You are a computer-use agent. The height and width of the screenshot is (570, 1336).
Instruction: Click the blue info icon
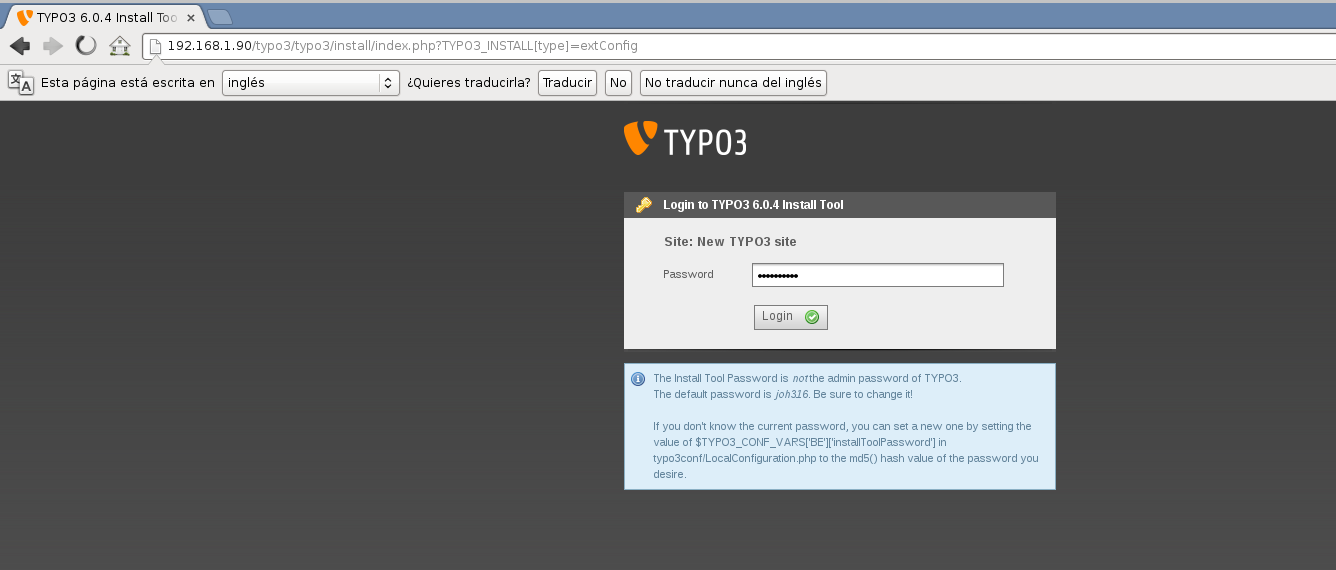pos(638,379)
